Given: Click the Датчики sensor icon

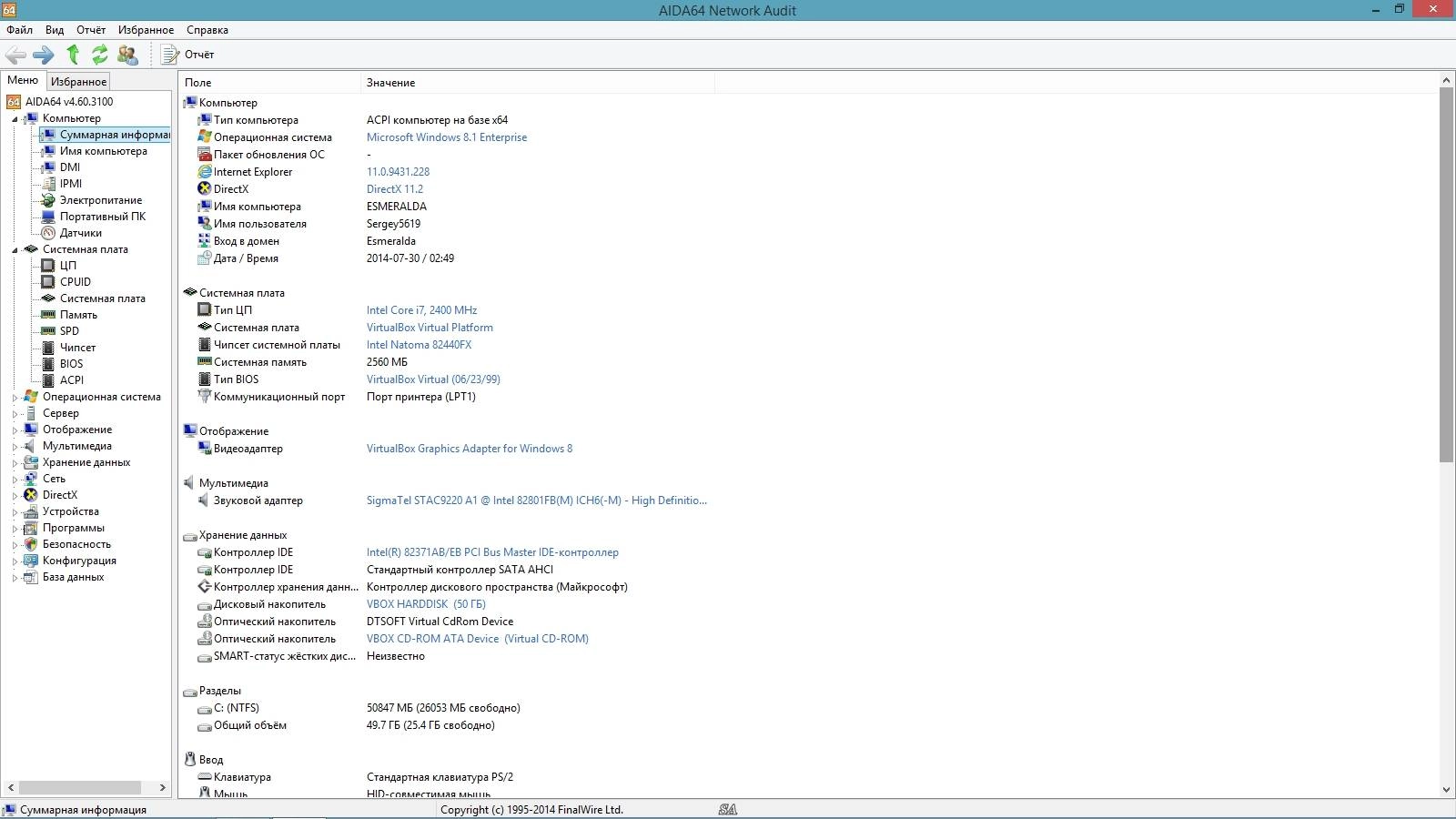Looking at the screenshot, I should (x=48, y=233).
